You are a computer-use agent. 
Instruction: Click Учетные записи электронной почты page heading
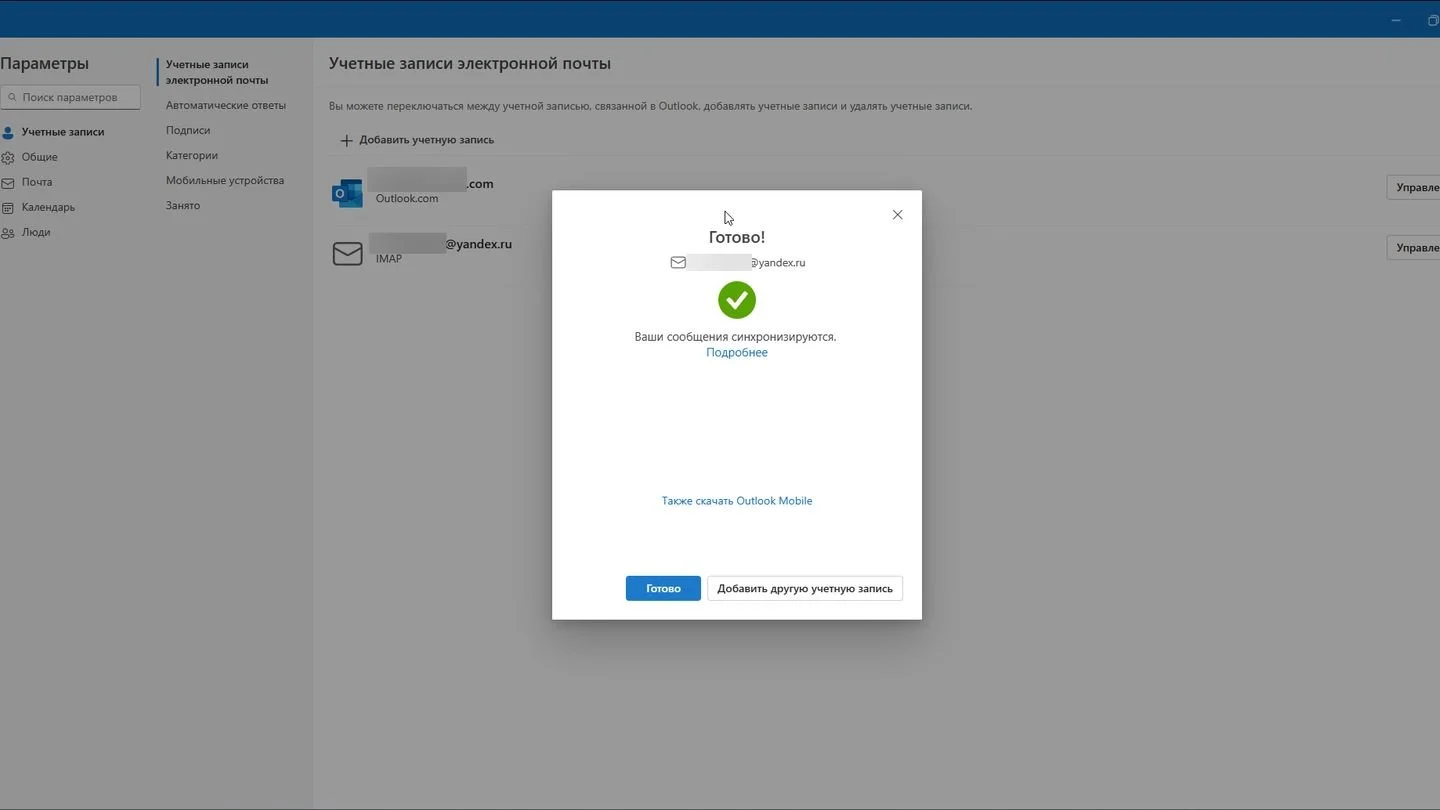pyautogui.click(x=470, y=63)
